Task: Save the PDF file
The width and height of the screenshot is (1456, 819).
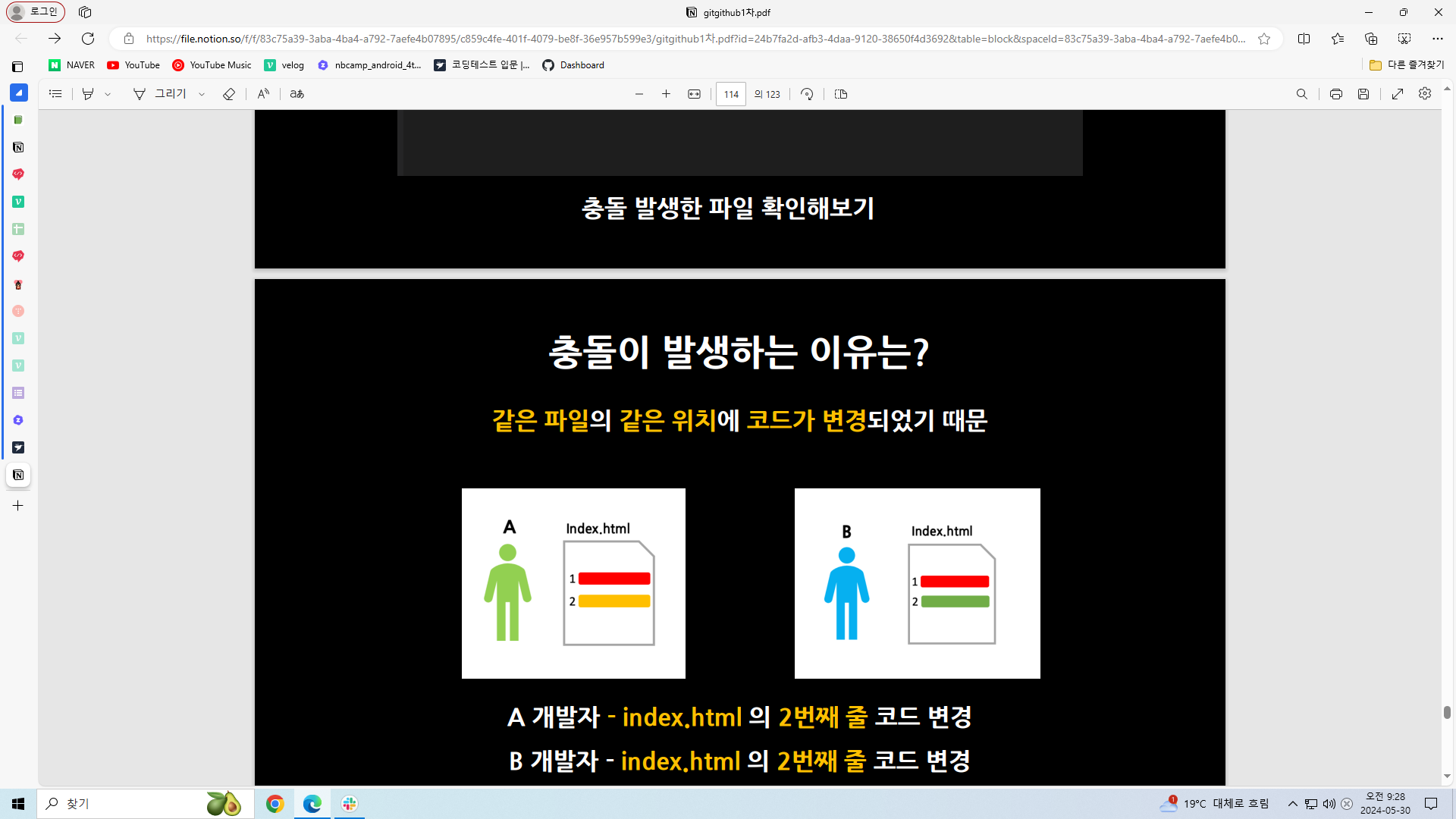Action: 1363,94
